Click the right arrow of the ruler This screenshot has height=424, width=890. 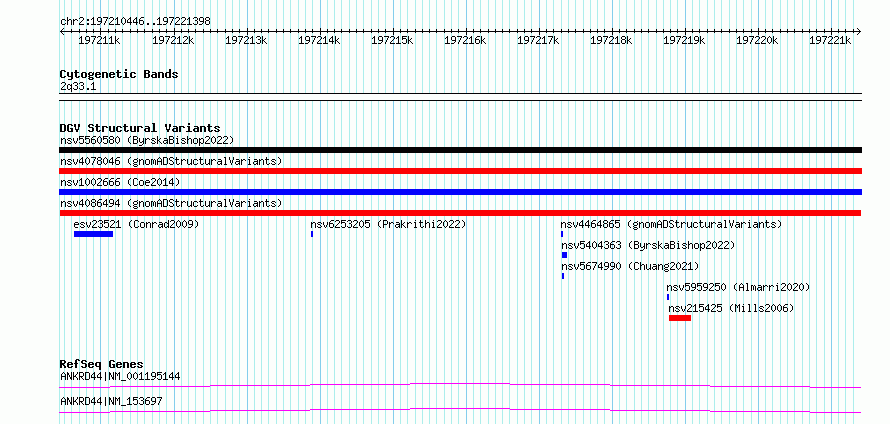click(x=858, y=31)
